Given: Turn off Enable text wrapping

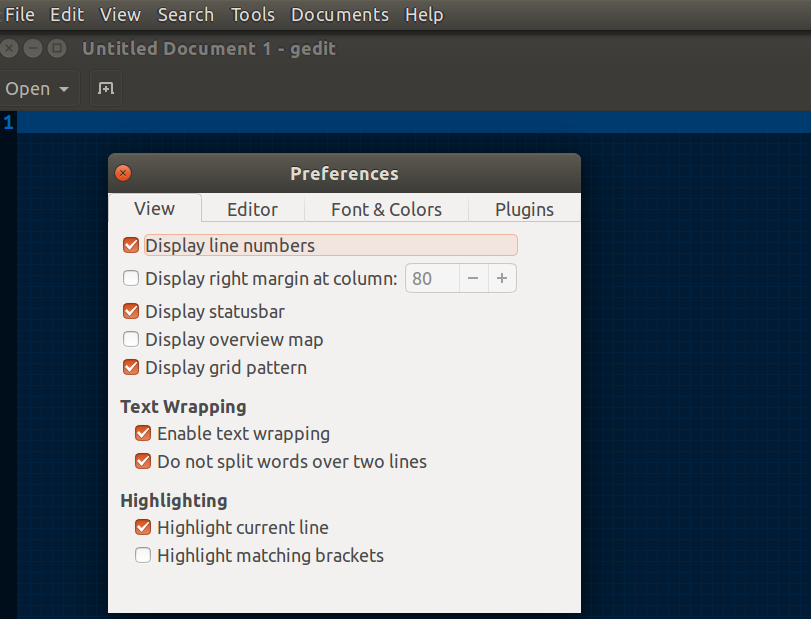Looking at the screenshot, I should coord(143,434).
